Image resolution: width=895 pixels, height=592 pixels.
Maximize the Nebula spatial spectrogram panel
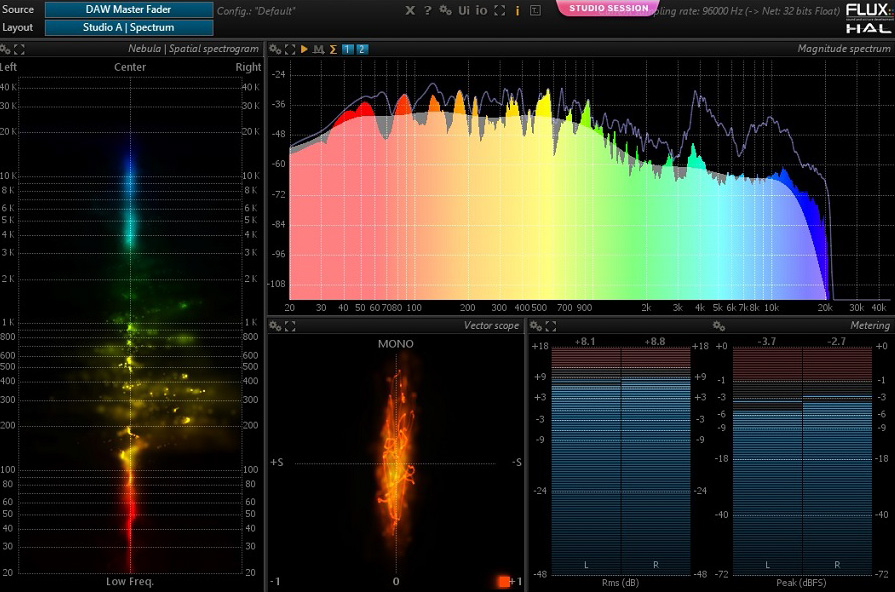pos(20,49)
